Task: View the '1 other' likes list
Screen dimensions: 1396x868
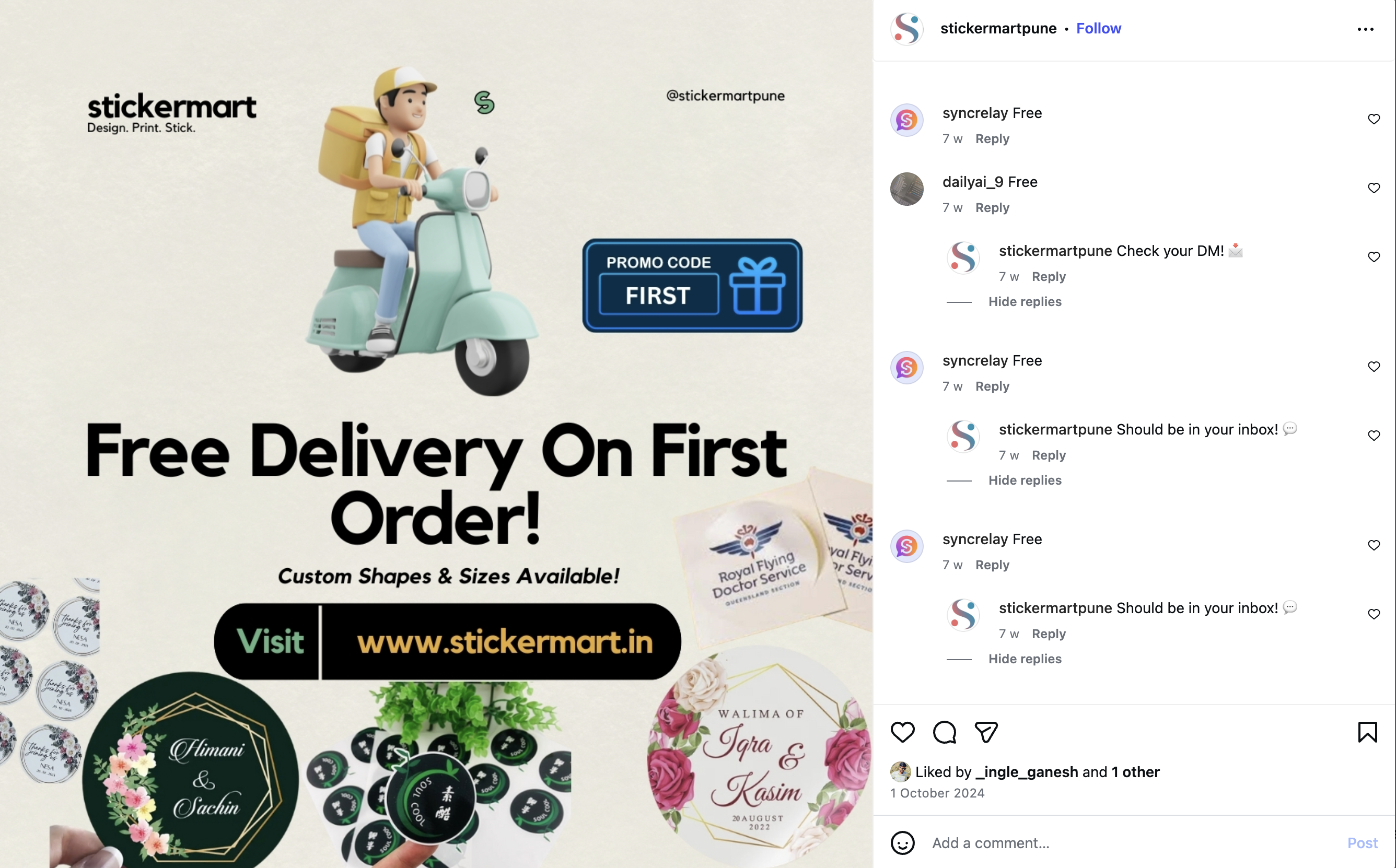Action: pos(1135,771)
